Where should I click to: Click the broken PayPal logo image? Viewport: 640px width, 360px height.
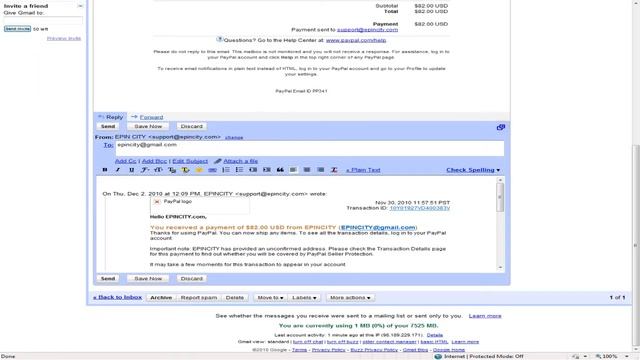[157, 202]
